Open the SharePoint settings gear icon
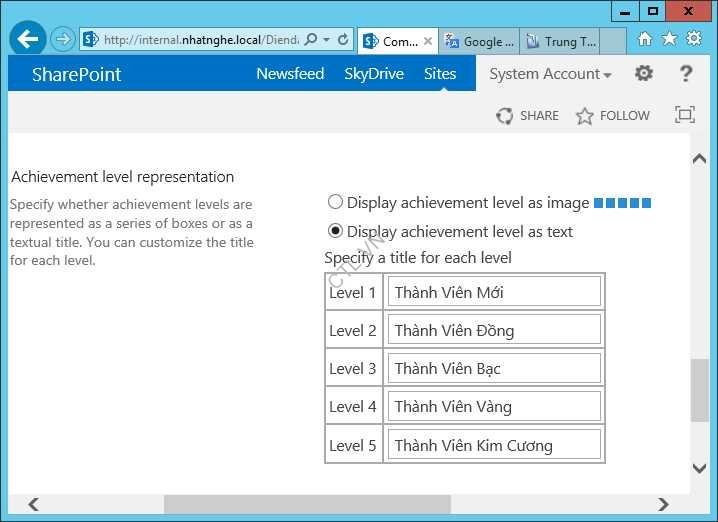The image size is (718, 522). click(x=644, y=73)
